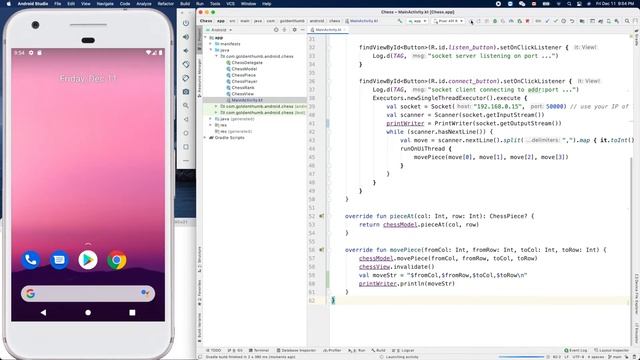This screenshot has width=640, height=360.
Task: Open the Android project view dropdown
Action: point(221,30)
